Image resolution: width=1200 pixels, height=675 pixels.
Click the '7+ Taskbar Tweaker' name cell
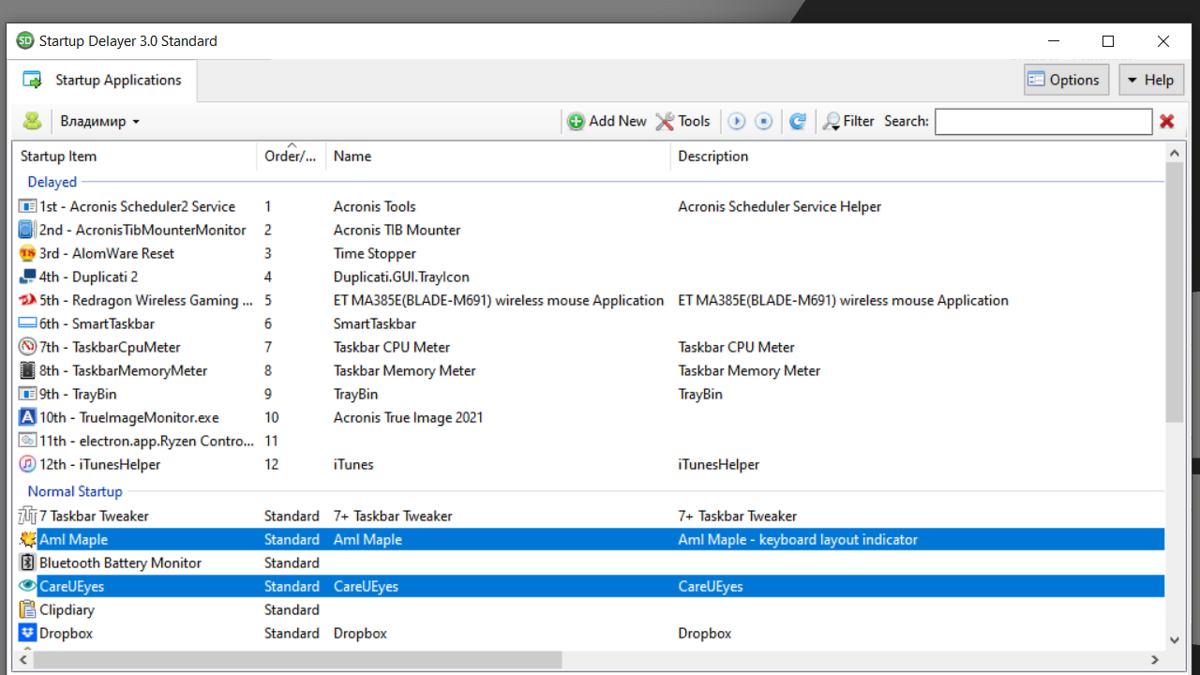pyautogui.click(x=392, y=516)
